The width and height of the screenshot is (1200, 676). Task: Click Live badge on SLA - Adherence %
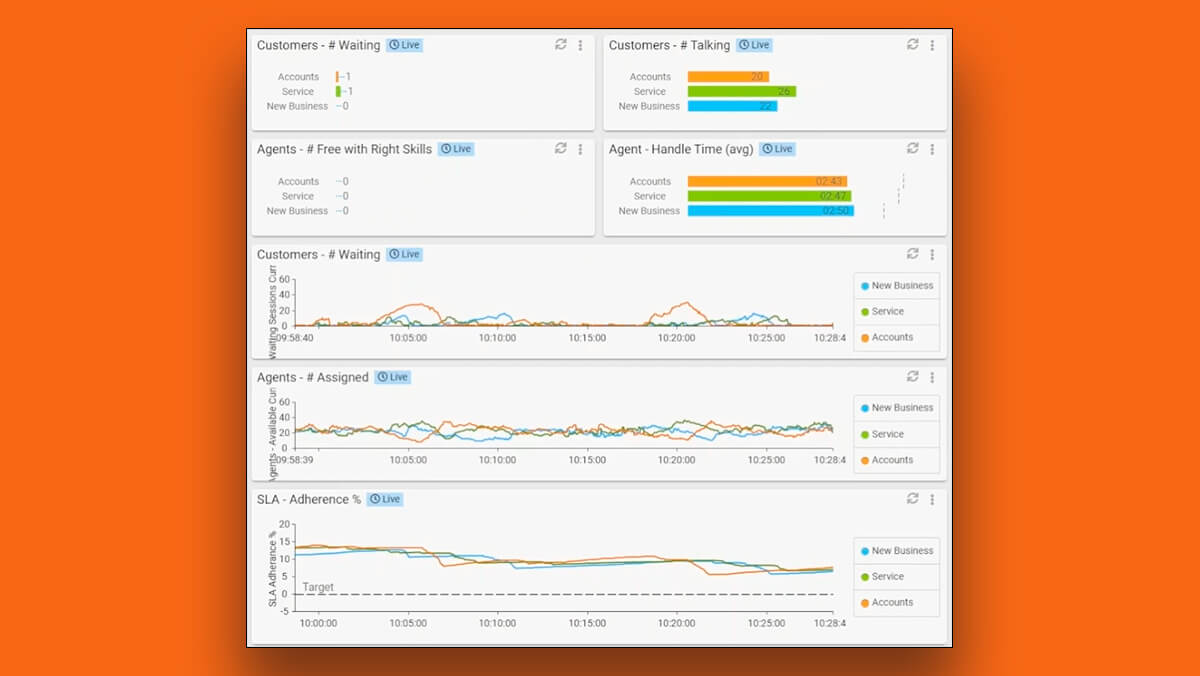coord(385,499)
